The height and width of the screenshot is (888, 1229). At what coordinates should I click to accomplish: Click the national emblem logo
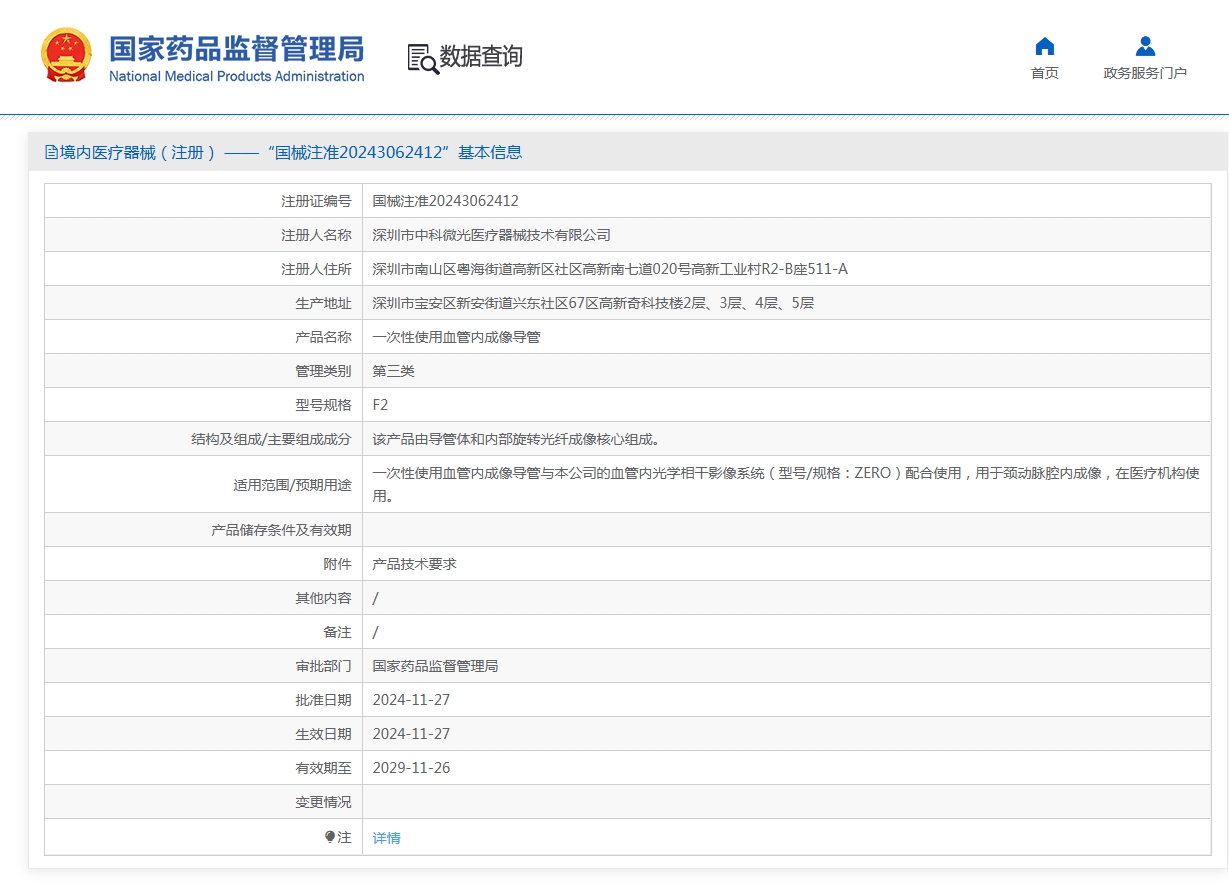[66, 56]
